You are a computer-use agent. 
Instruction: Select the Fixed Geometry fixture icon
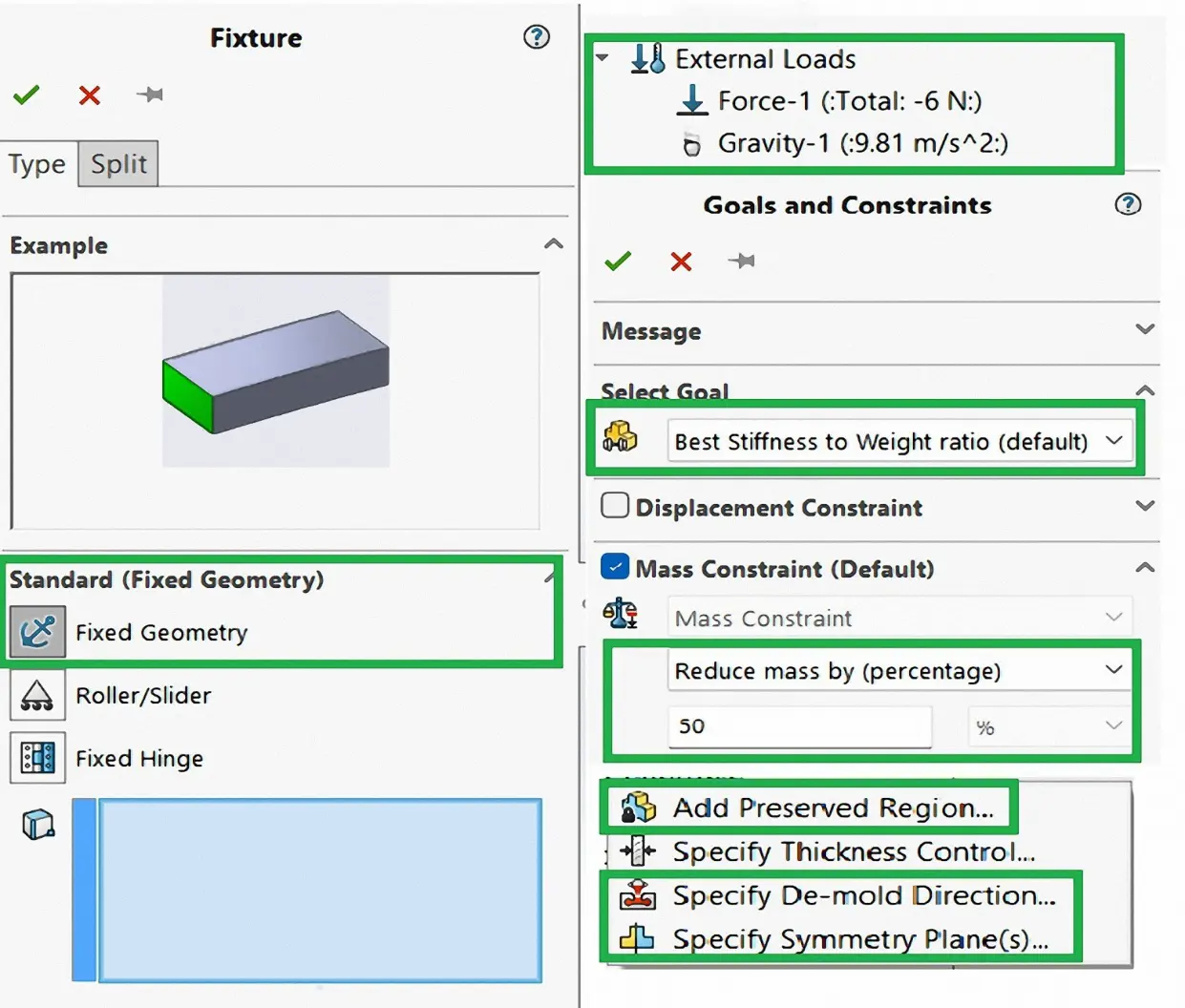38,632
